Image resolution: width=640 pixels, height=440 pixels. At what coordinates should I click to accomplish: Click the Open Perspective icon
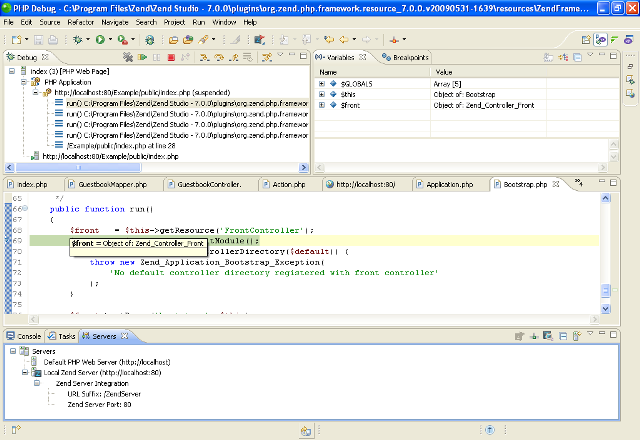pos(586,40)
